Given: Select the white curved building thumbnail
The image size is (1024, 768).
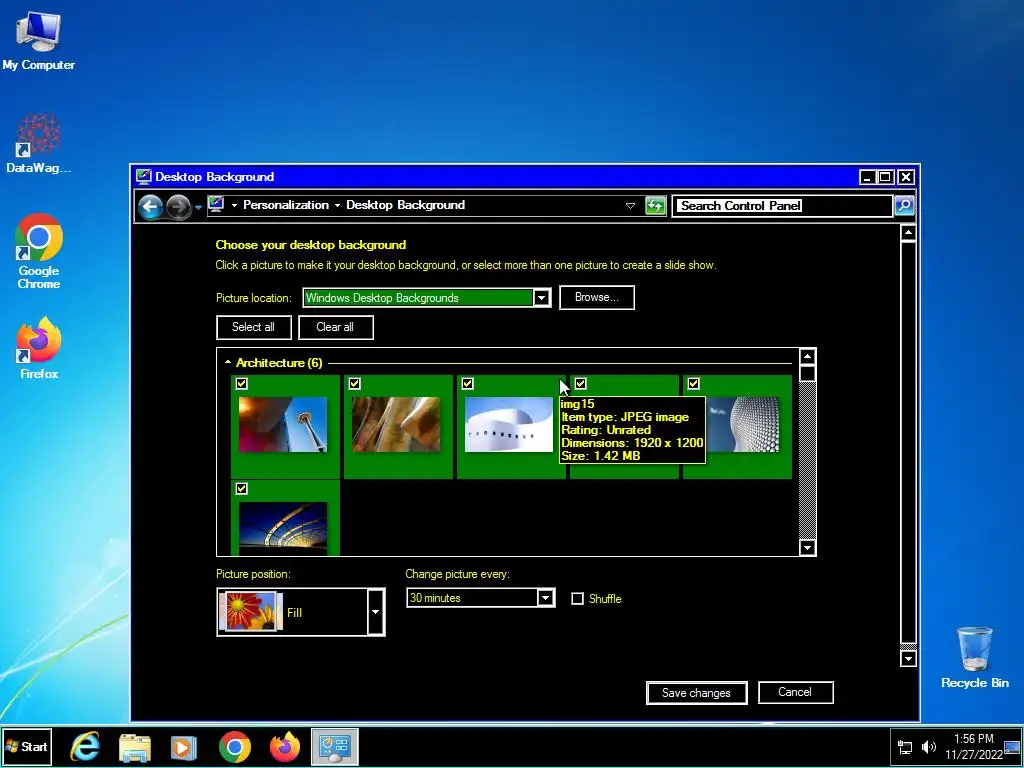Looking at the screenshot, I should click(509, 424).
